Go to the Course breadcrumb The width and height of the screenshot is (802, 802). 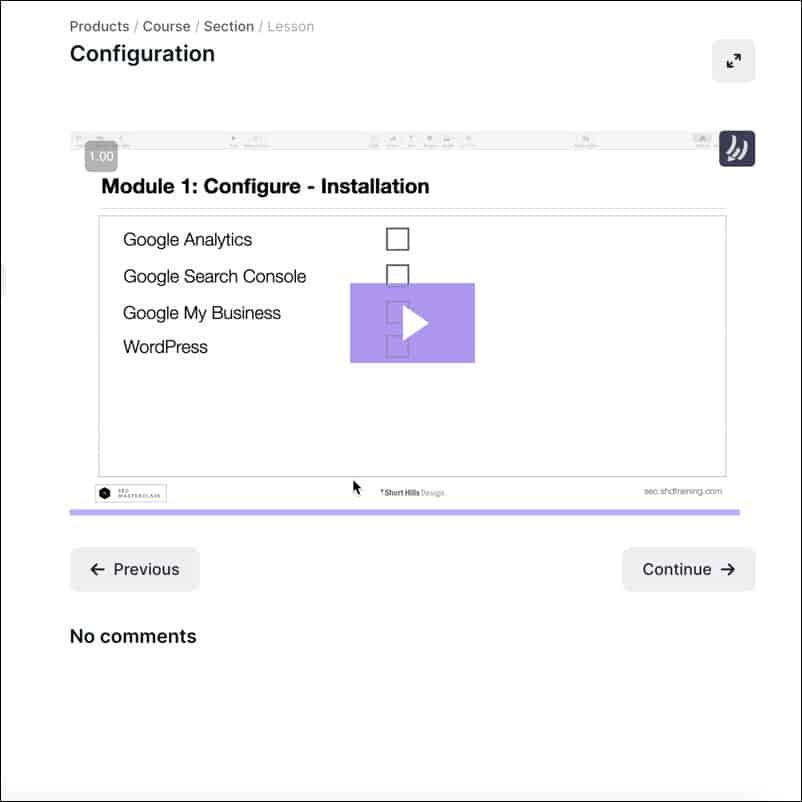click(166, 26)
